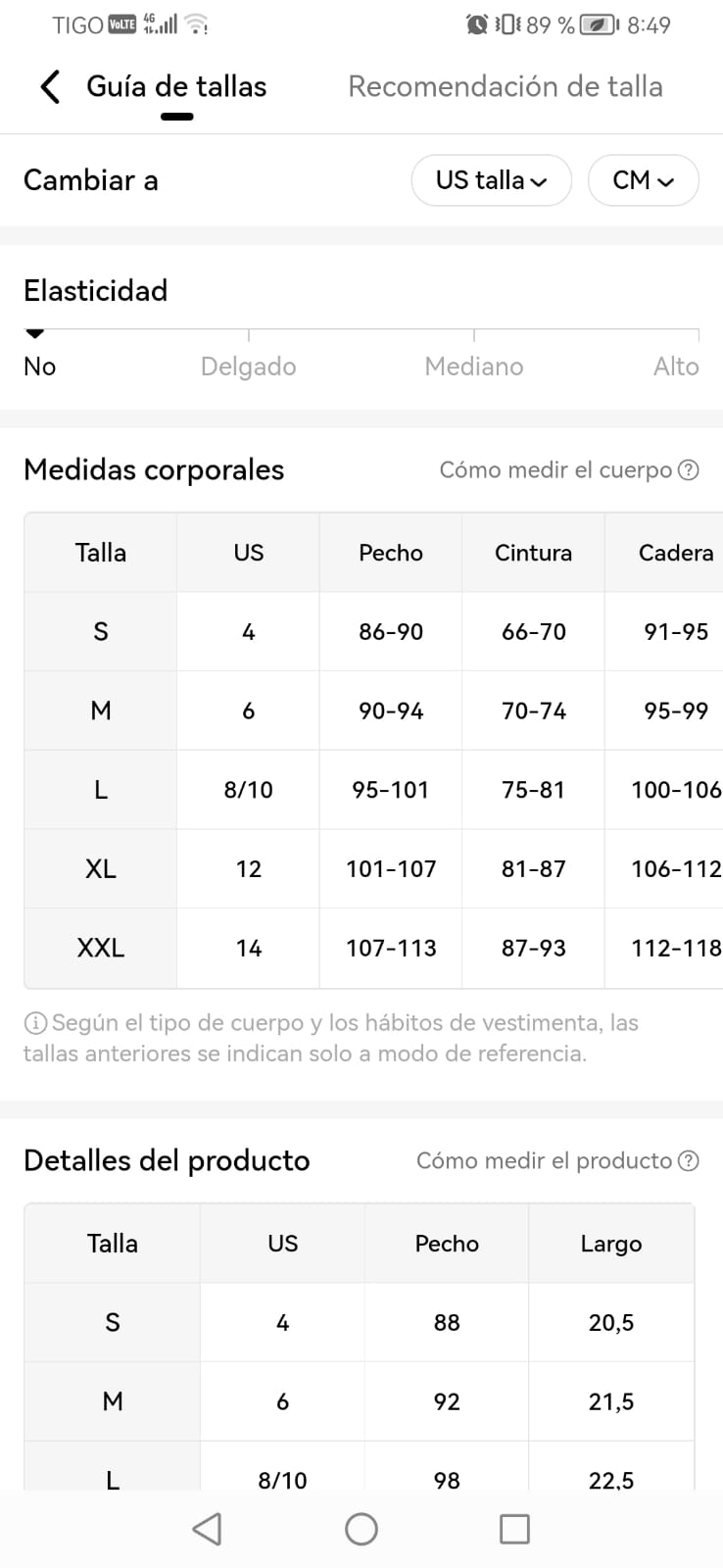
Task: Select the Guía de tallas tab
Action: pos(176,87)
